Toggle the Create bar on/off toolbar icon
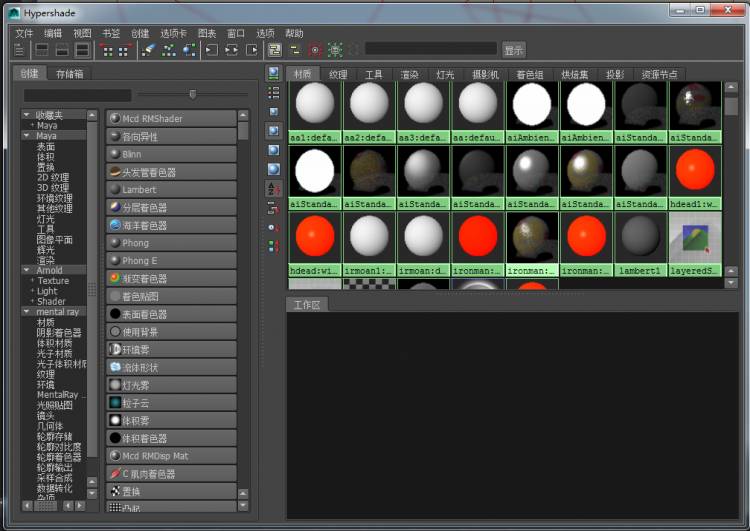750x531 pixels. coord(19,50)
